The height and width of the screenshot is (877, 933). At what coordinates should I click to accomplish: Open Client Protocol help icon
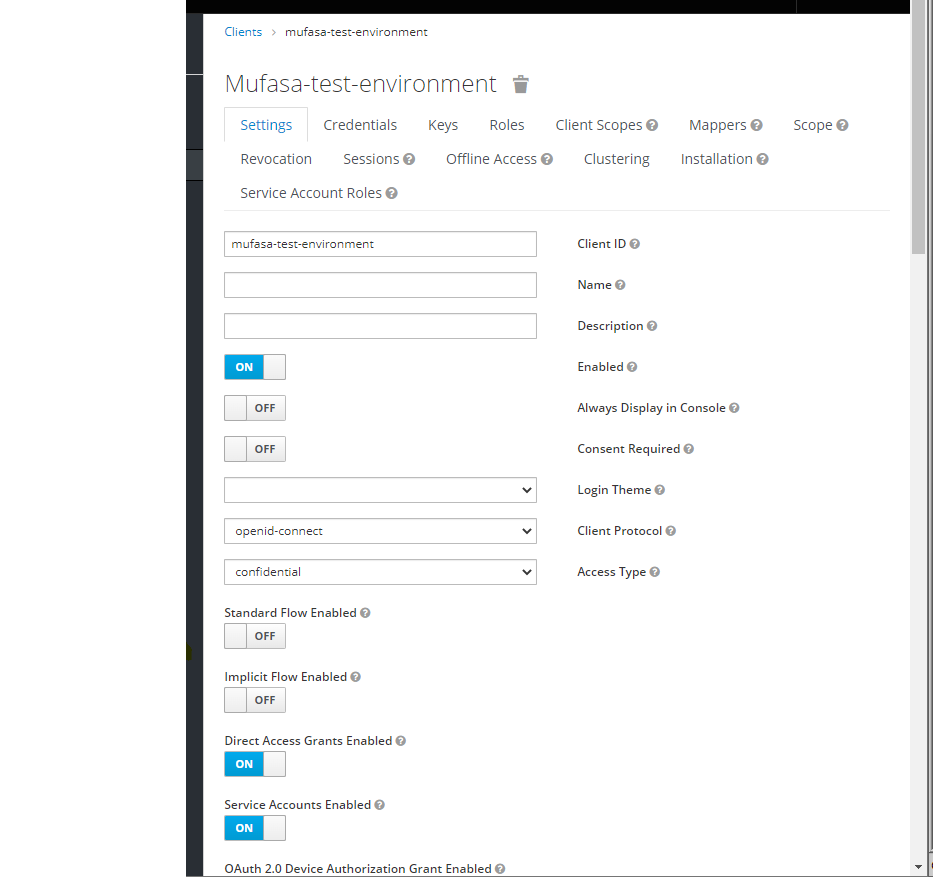[x=671, y=531]
